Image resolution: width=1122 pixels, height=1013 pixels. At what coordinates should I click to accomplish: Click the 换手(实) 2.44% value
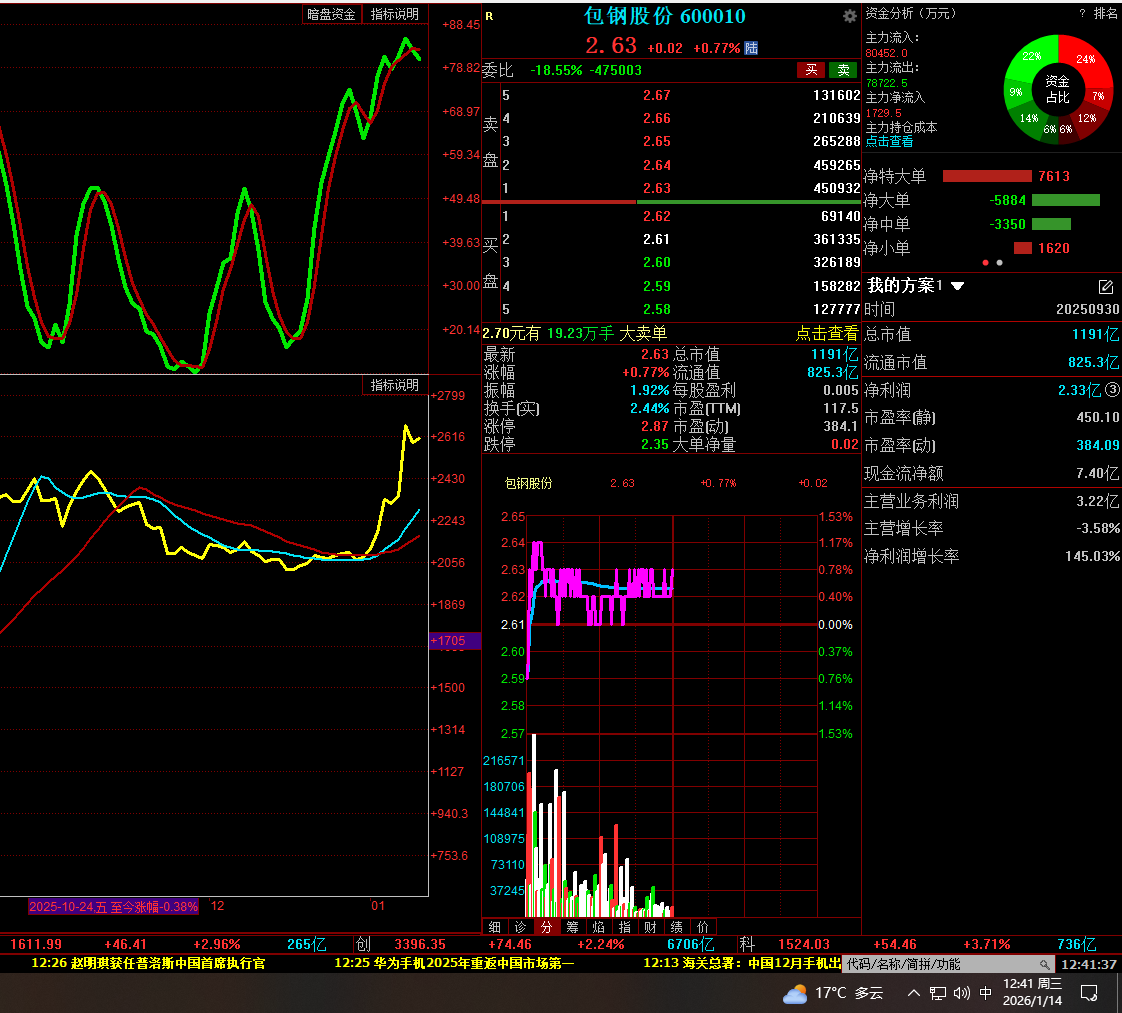pos(649,408)
